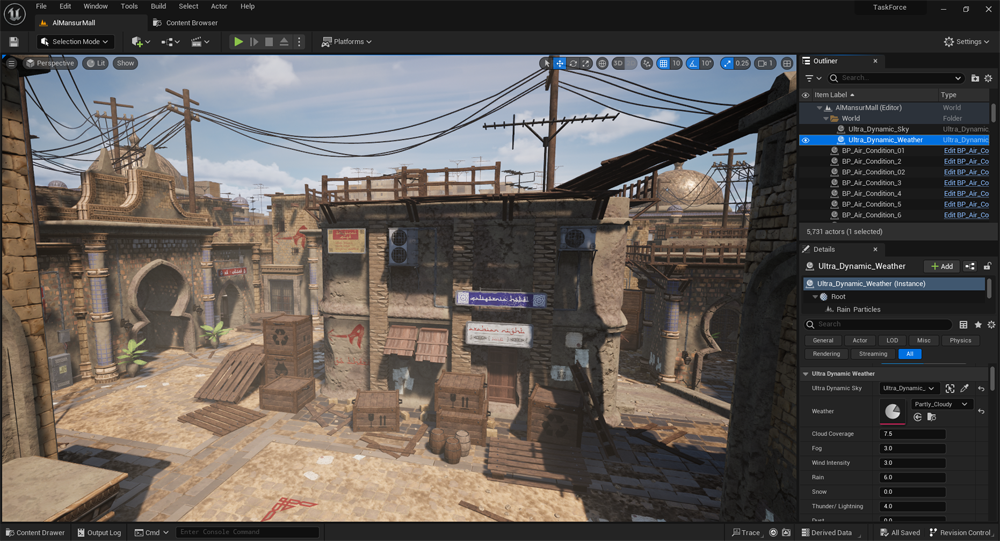Open the Partly_Cloudy weather dropdown

(x=941, y=404)
